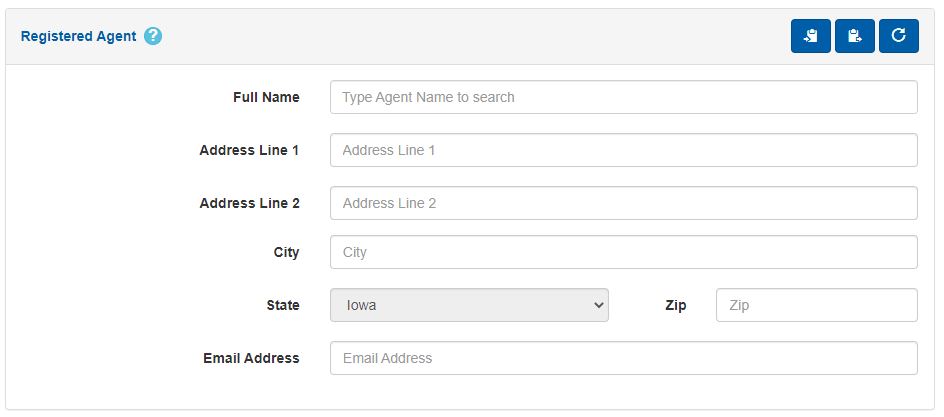Click the Zip label
Image resolution: width=944 pixels, height=417 pixels.
[x=676, y=305]
